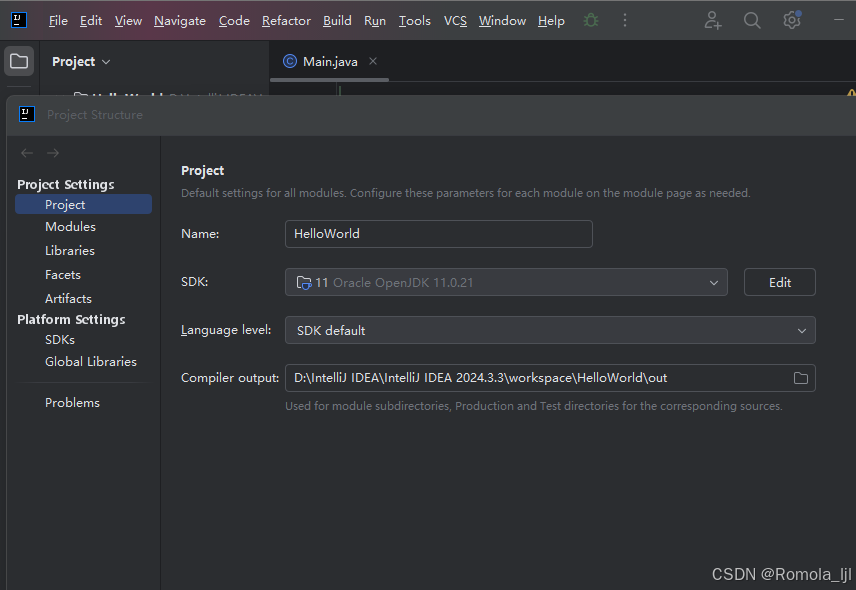The width and height of the screenshot is (856, 590).
Task: Open the Help menu
Action: tap(551, 21)
